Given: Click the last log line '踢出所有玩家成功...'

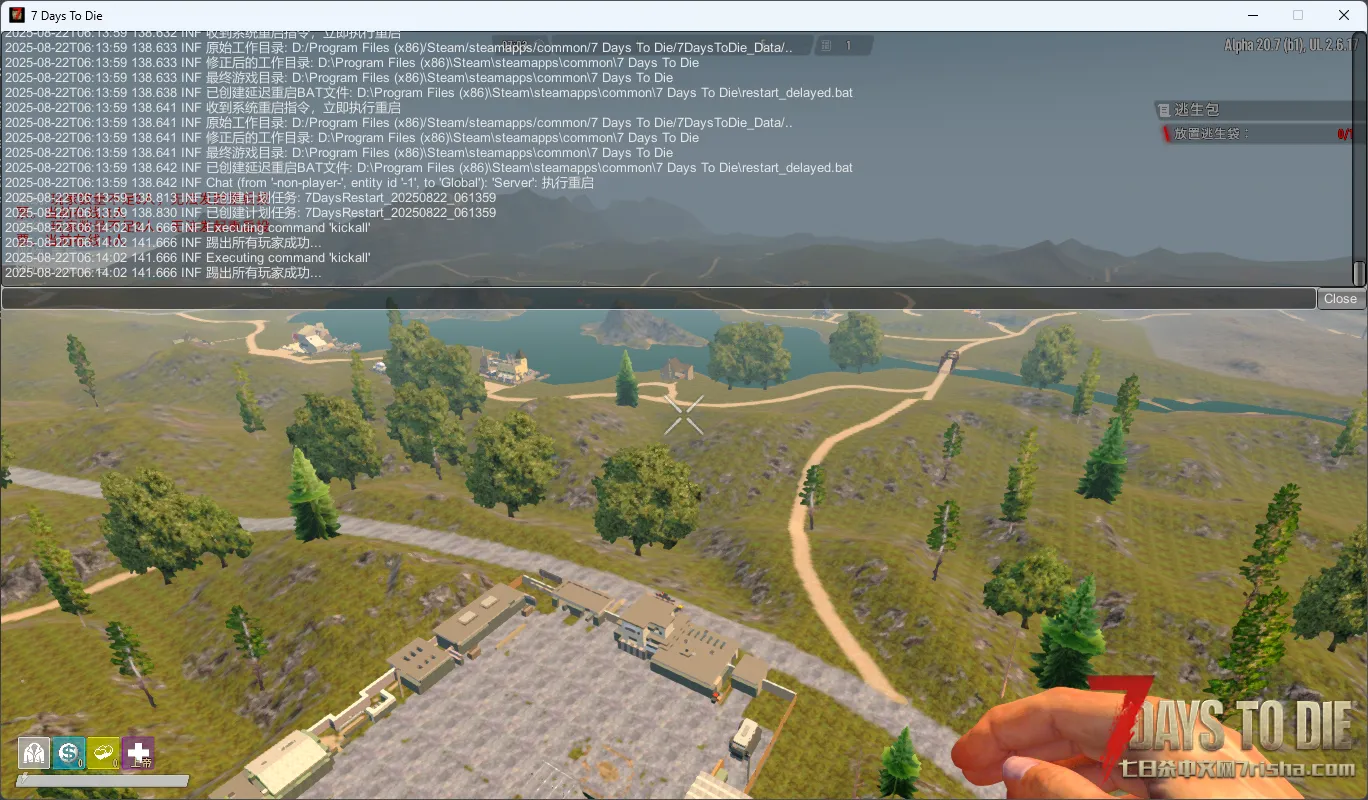Looking at the screenshot, I should [163, 272].
